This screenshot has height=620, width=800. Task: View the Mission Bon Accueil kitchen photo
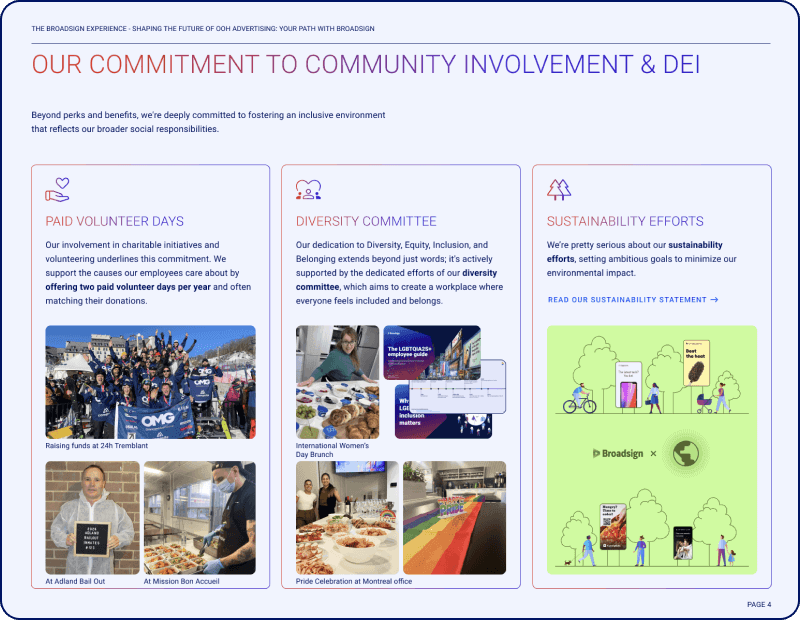point(199,517)
